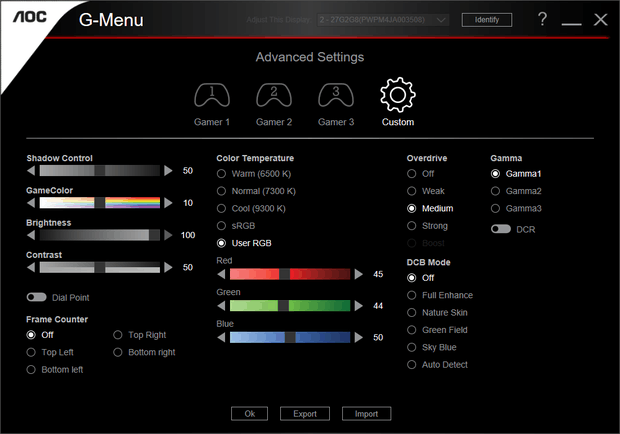Increase Red value with right arrow
Image resolution: width=620 pixels, height=434 pixels.
(359, 274)
